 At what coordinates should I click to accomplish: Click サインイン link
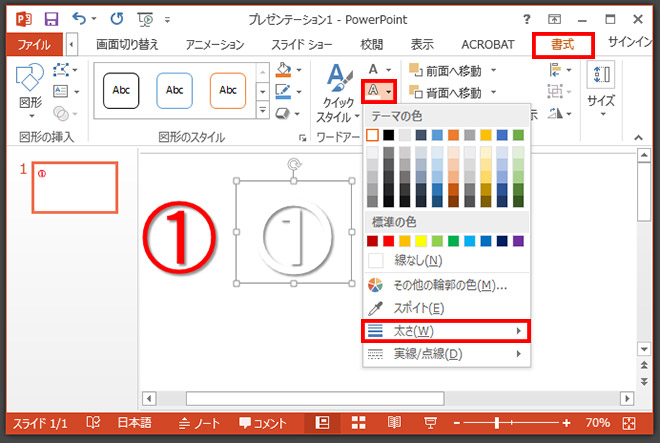click(x=630, y=42)
